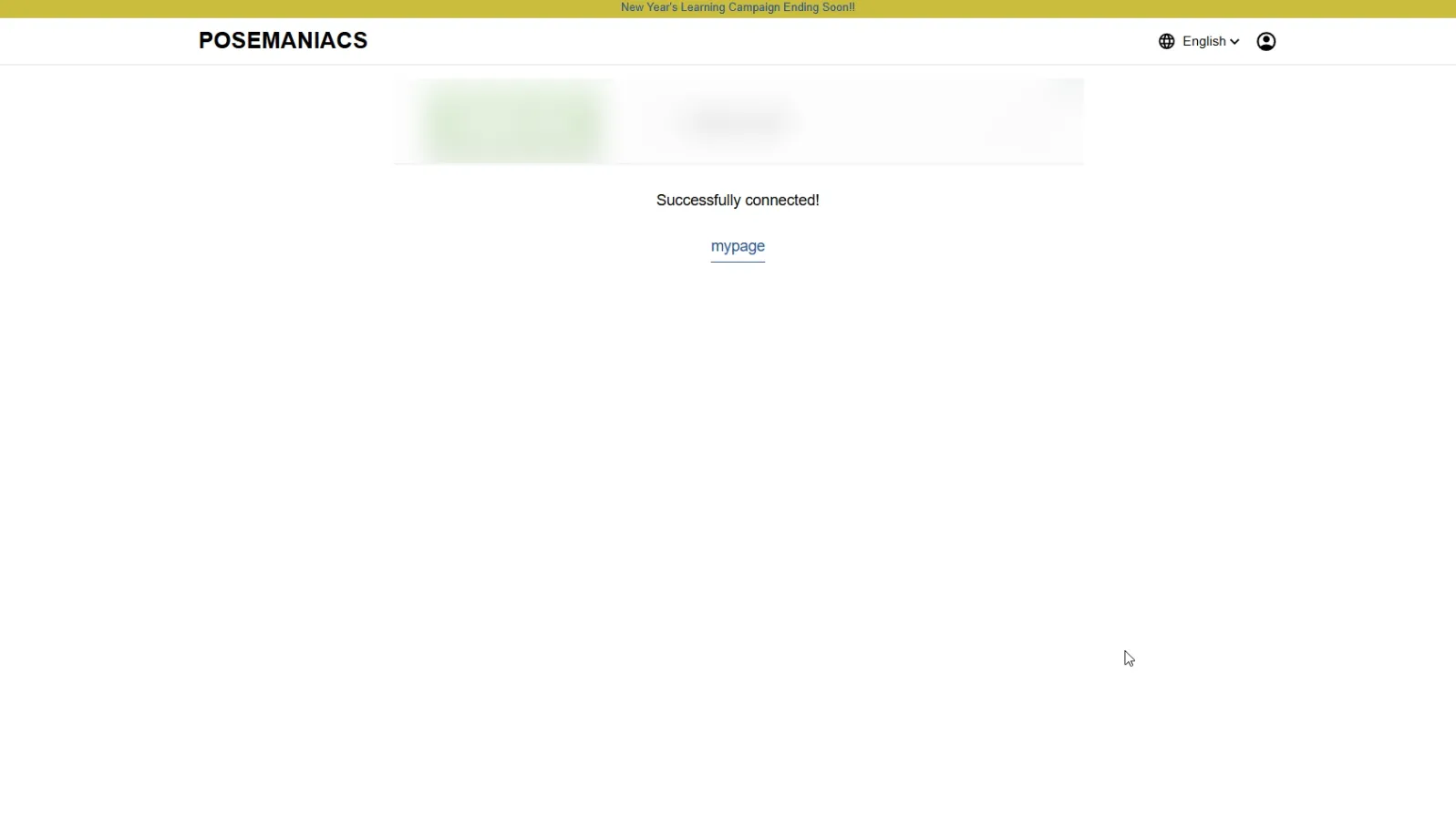Follow the mypage link
Screen dimensions: 1456x827
click(x=738, y=246)
